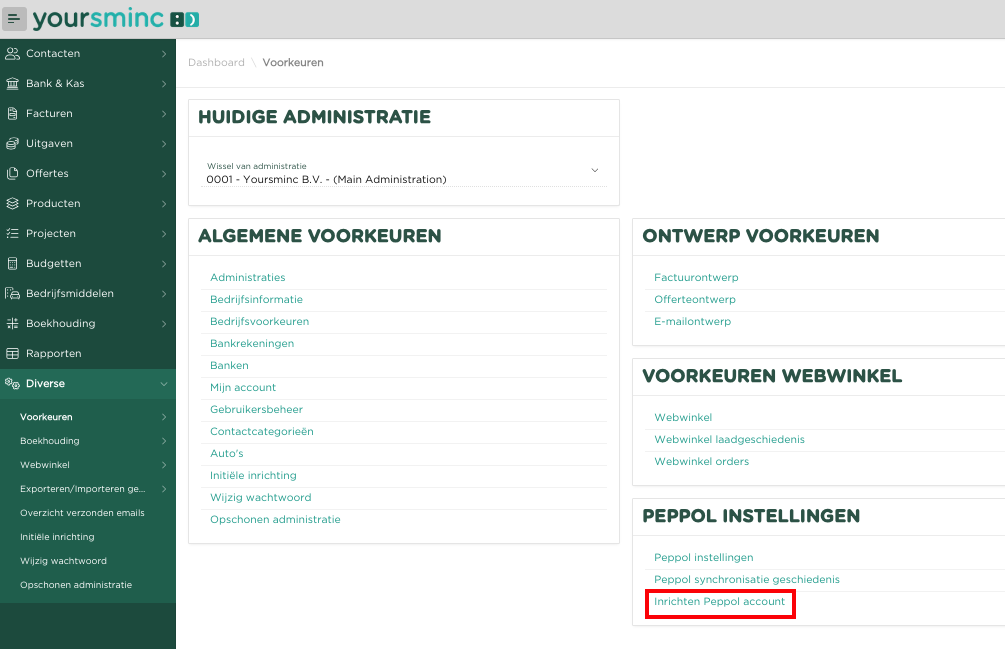
Task: Navigate to Dashboard breadcrumb
Action: [216, 62]
